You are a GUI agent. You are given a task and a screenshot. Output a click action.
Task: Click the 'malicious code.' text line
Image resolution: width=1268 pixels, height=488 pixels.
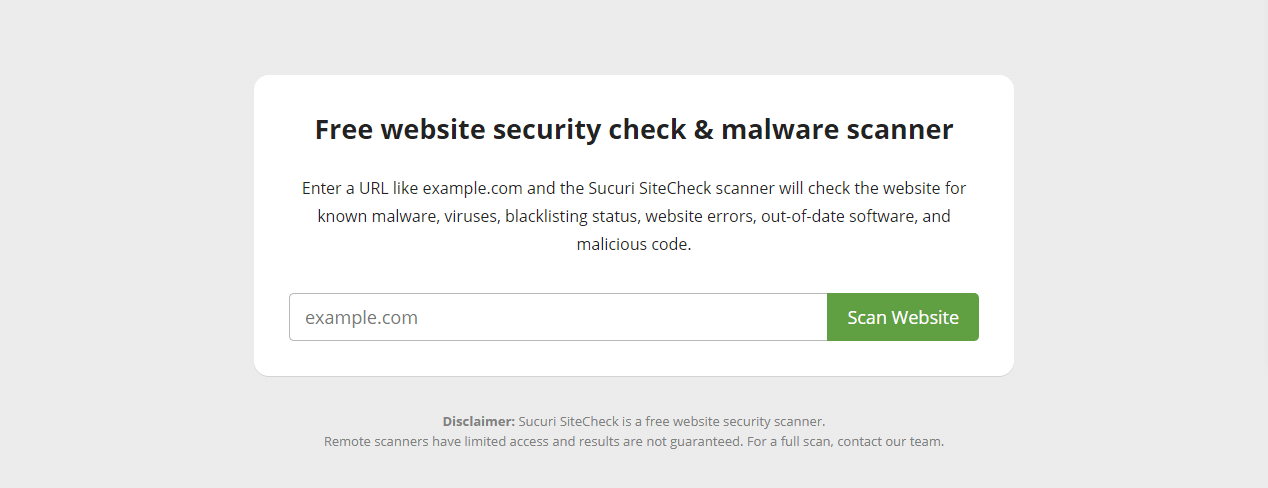(633, 244)
